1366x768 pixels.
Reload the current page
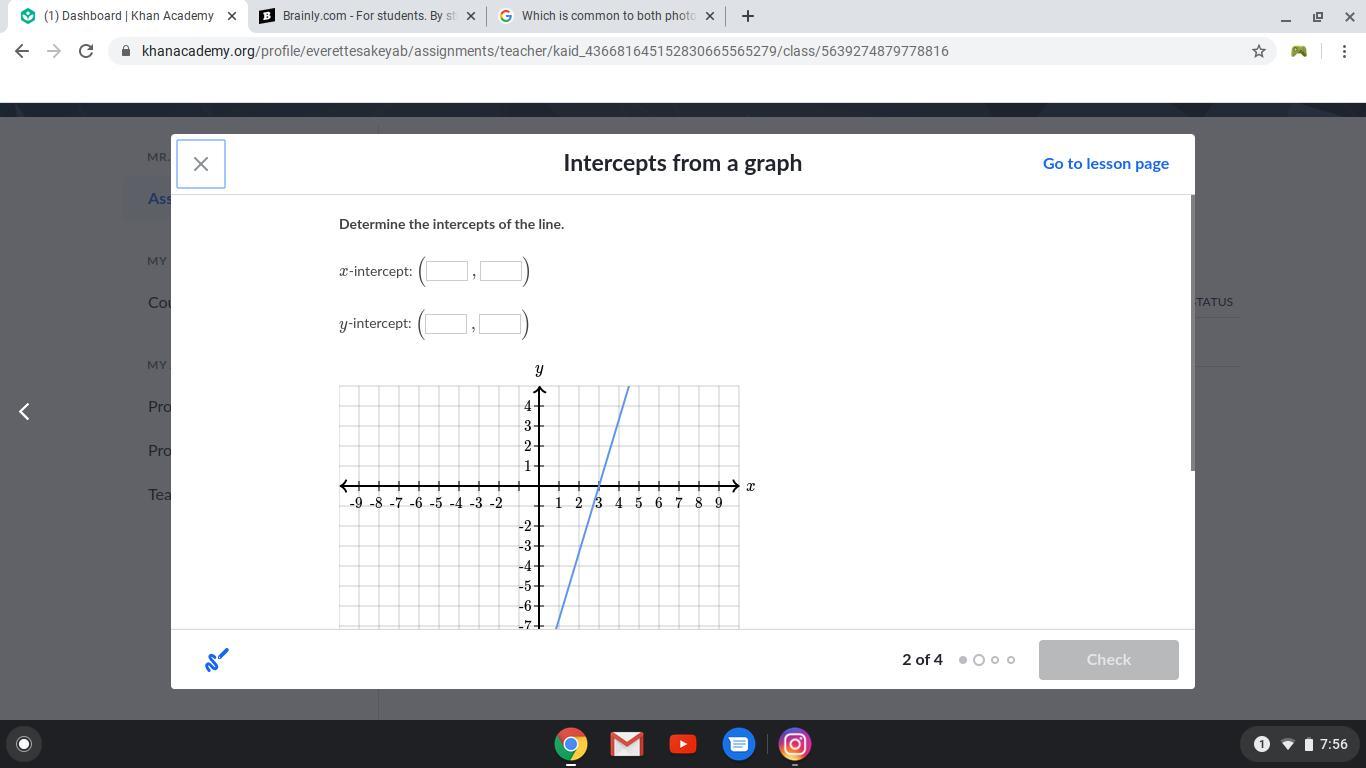(x=86, y=51)
